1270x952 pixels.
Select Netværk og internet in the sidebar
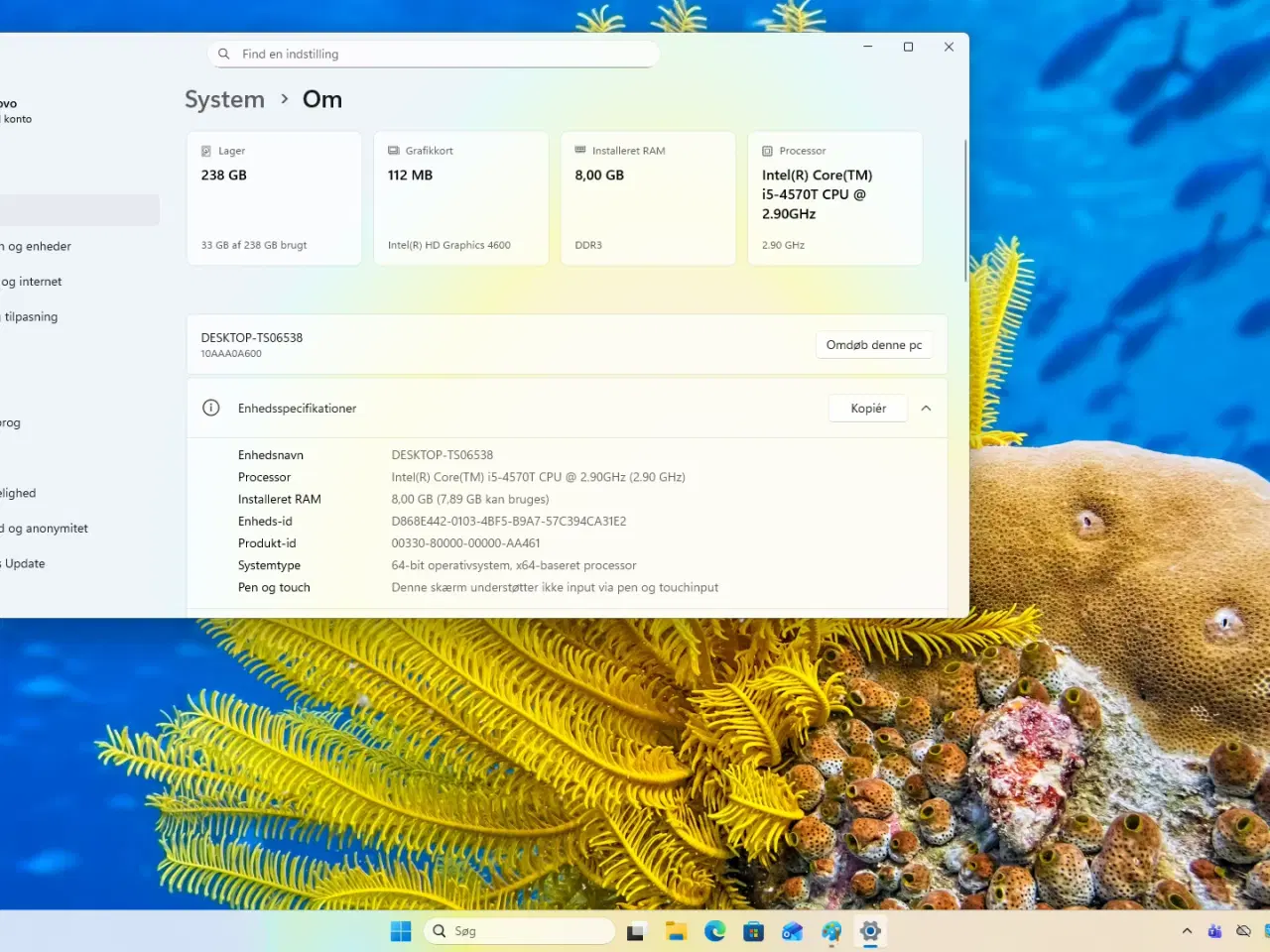(32, 281)
